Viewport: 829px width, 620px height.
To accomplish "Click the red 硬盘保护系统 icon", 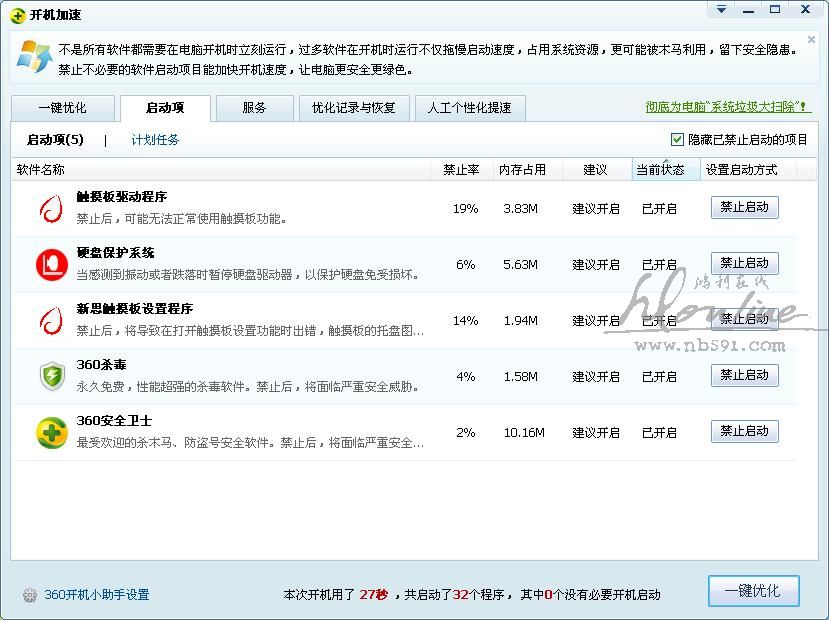I will click(x=51, y=264).
